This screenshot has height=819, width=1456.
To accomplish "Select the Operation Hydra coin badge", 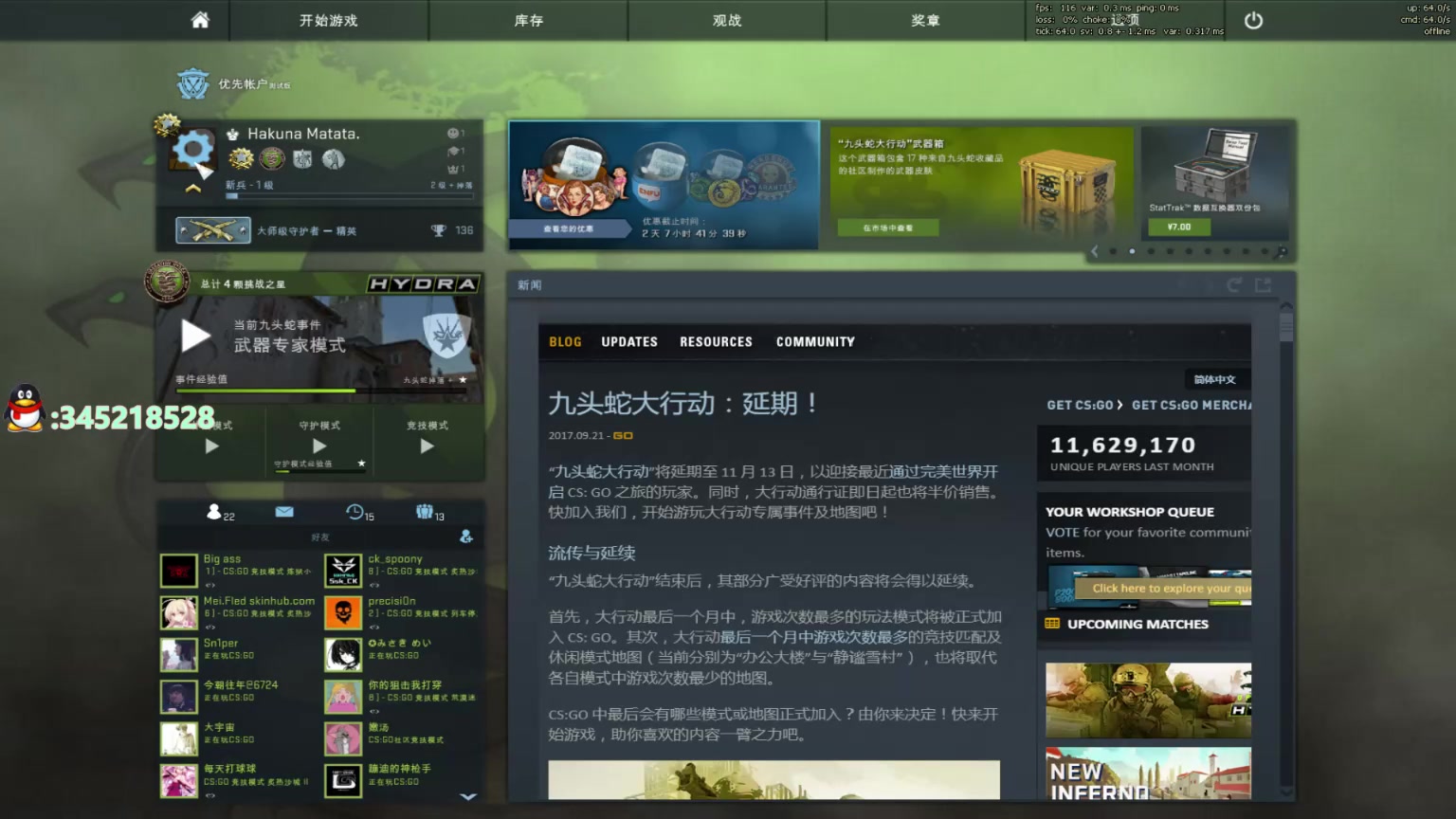I will [272, 158].
